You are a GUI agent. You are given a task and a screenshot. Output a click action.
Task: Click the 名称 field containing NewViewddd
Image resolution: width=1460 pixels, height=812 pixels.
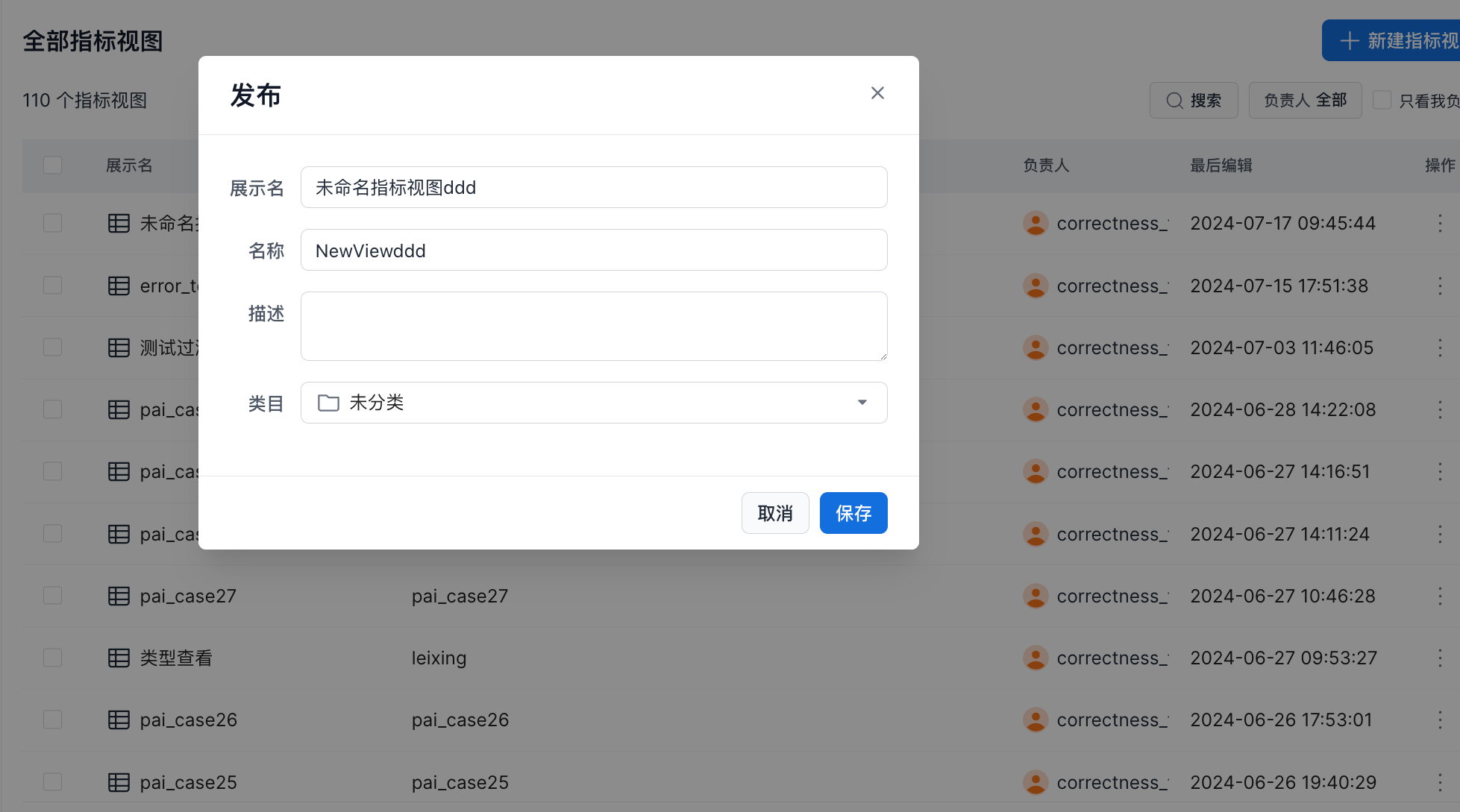(593, 251)
